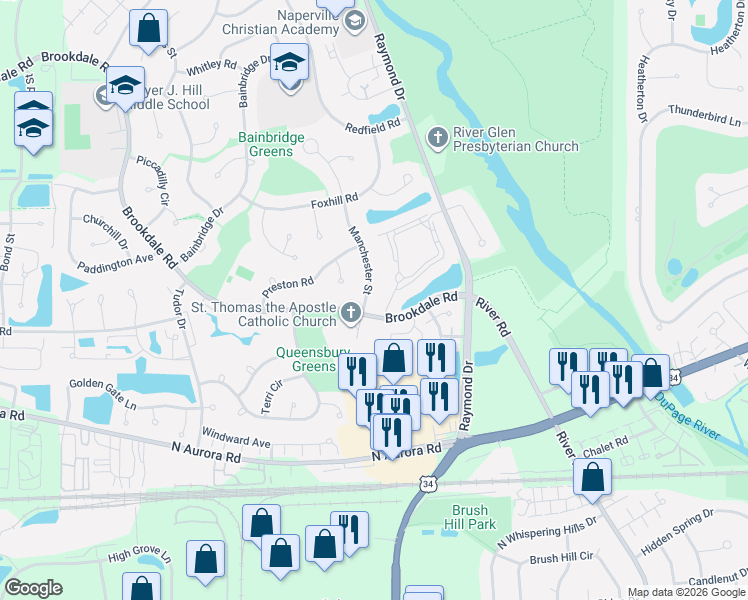This screenshot has width=748, height=600.
Task: Click the Chalet Rd street label
Action: [x=605, y=447]
